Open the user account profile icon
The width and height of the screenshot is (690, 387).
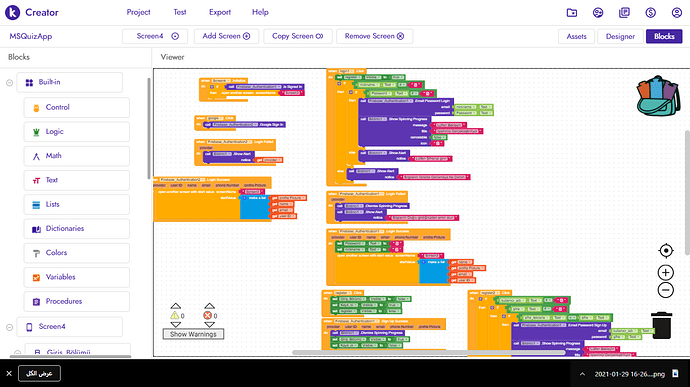[x=677, y=12]
